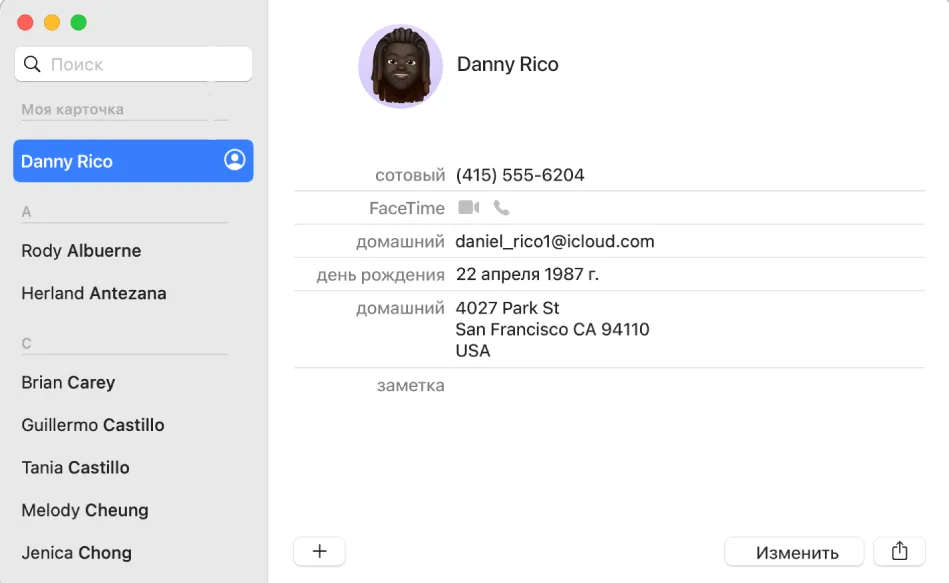Click the share icon button
949x583 pixels.
coord(899,551)
